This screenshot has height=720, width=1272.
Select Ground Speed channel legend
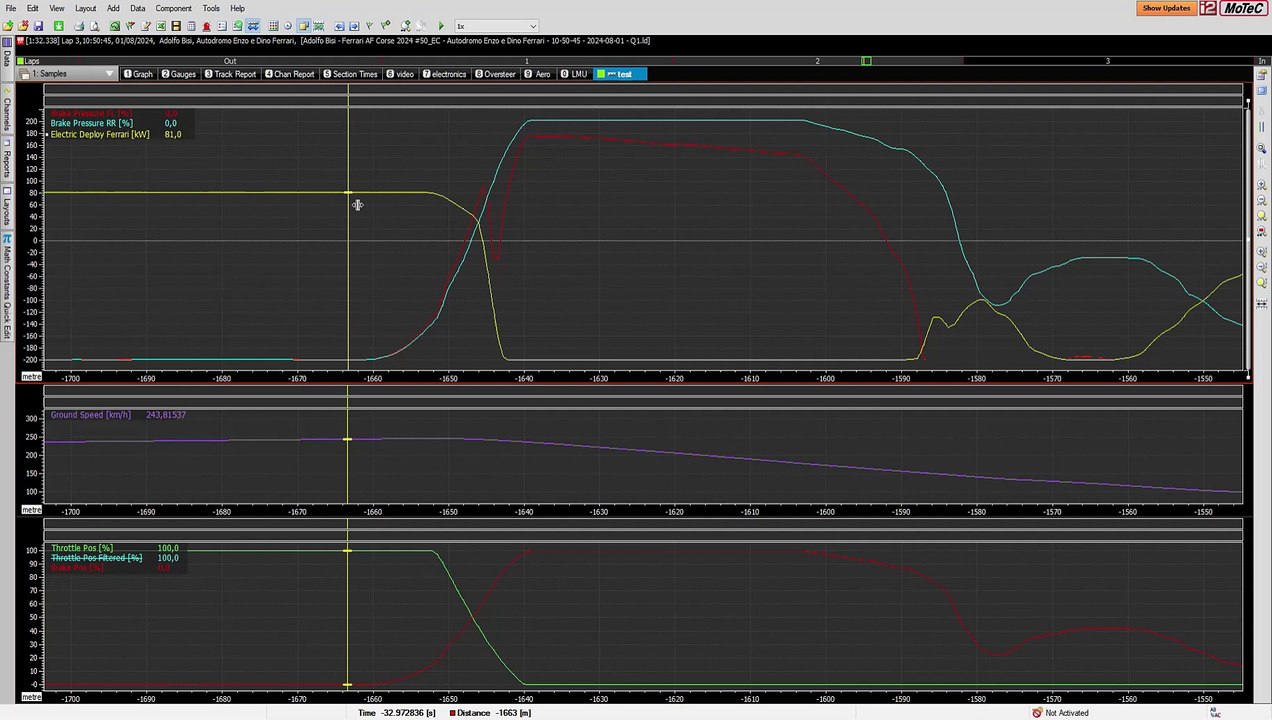pos(90,414)
